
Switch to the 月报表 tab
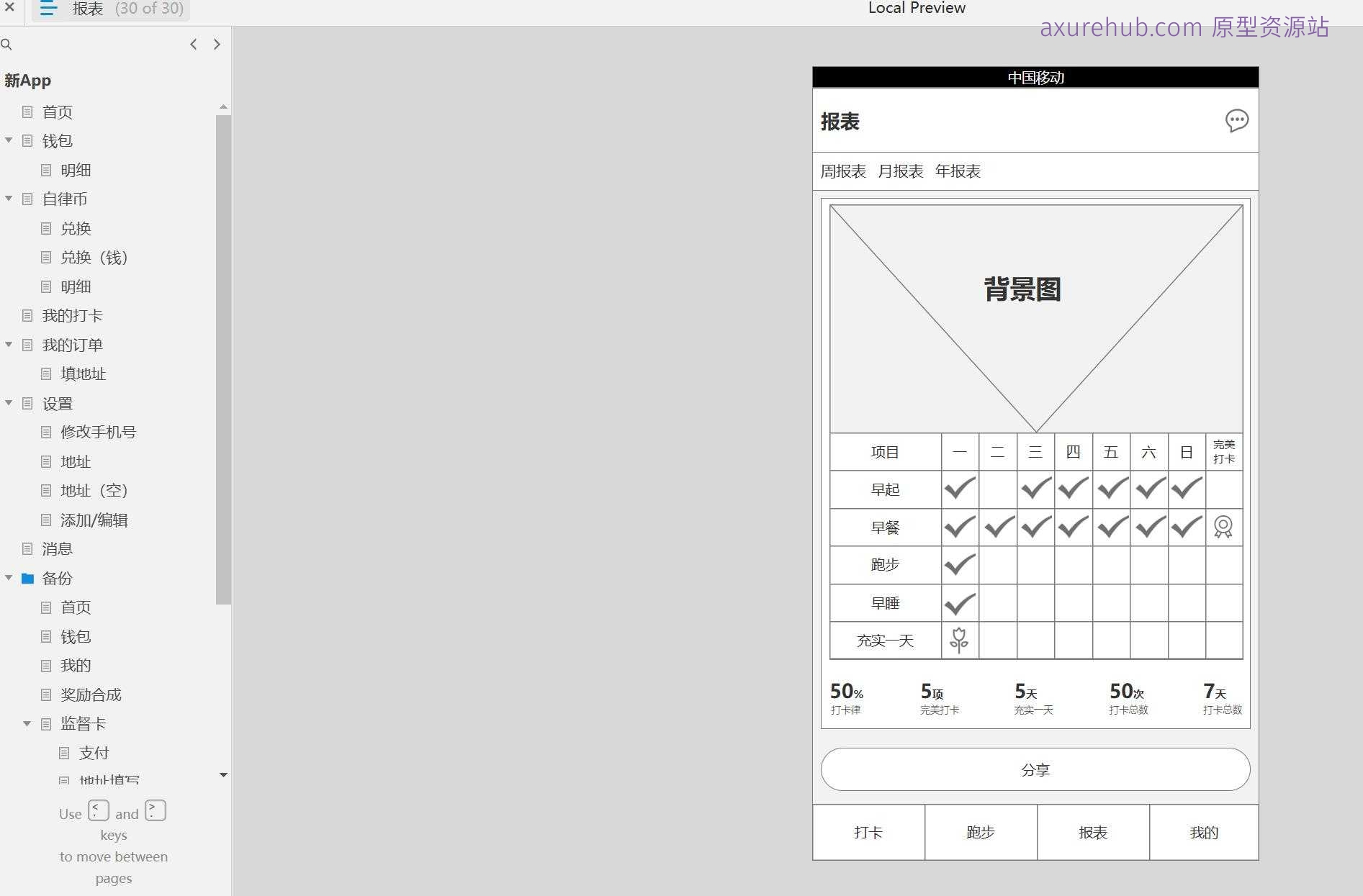point(902,171)
